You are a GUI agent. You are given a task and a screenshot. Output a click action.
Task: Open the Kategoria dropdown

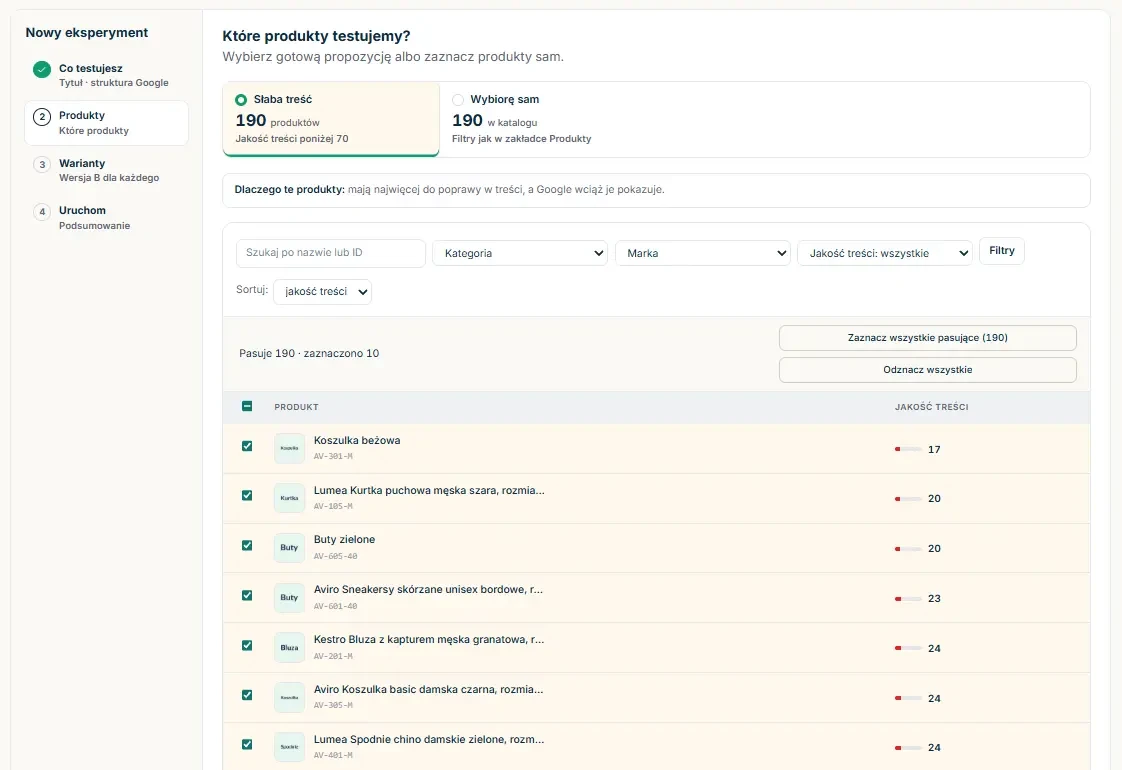tap(520, 253)
